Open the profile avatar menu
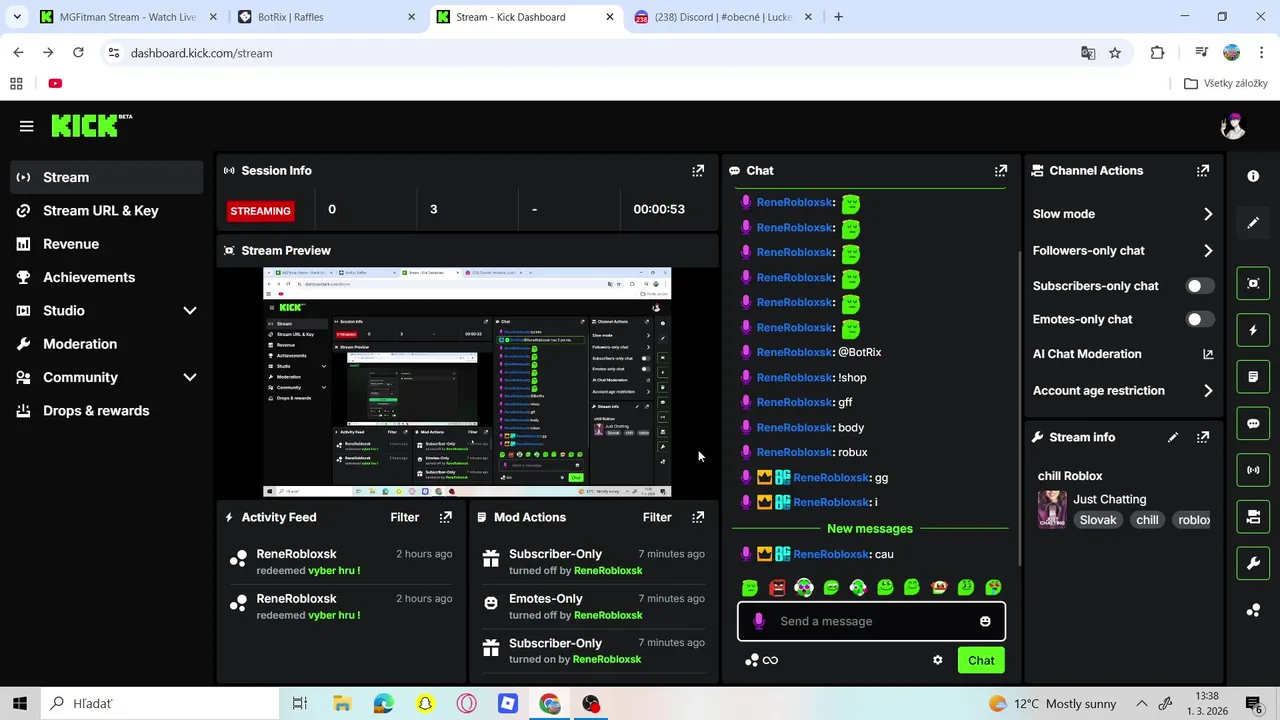 1232,126
